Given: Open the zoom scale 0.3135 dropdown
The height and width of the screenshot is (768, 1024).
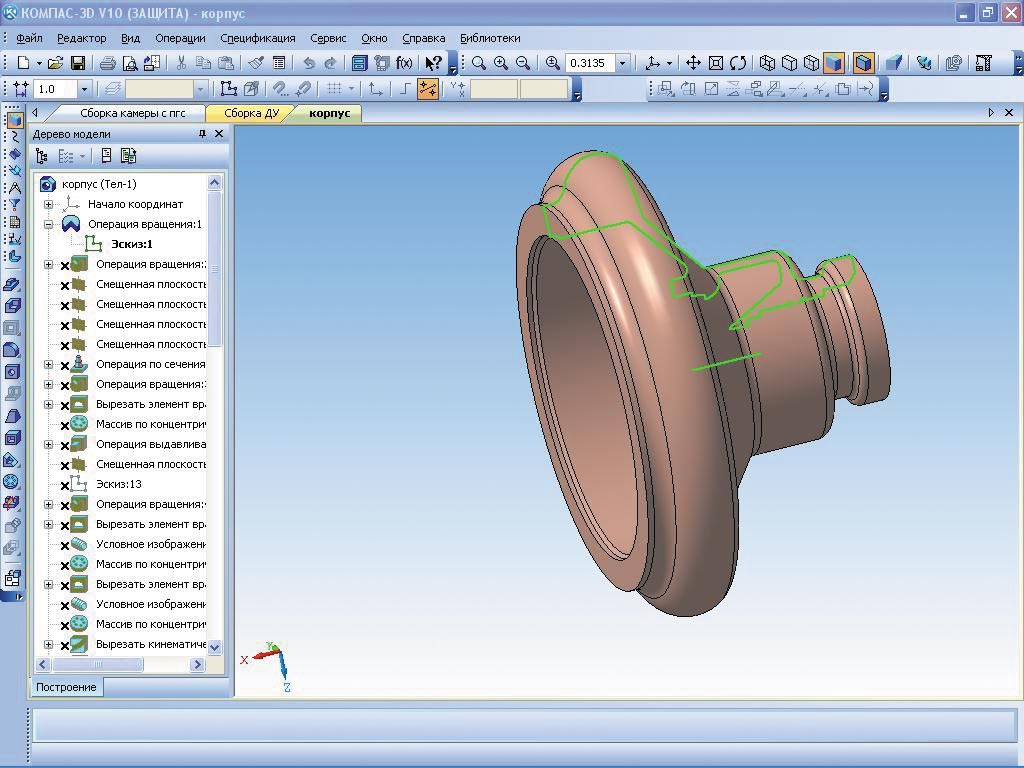Looking at the screenshot, I should tap(622, 63).
